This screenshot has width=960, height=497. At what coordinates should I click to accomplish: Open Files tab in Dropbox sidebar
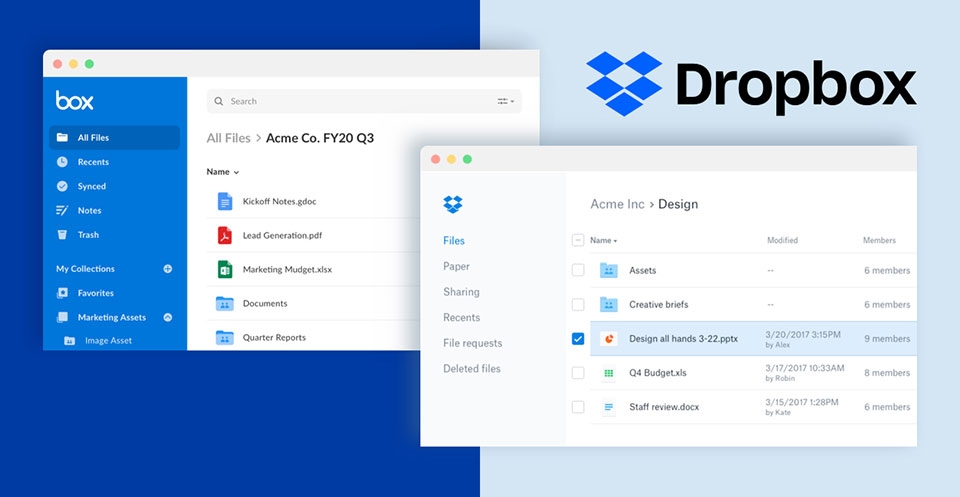454,241
